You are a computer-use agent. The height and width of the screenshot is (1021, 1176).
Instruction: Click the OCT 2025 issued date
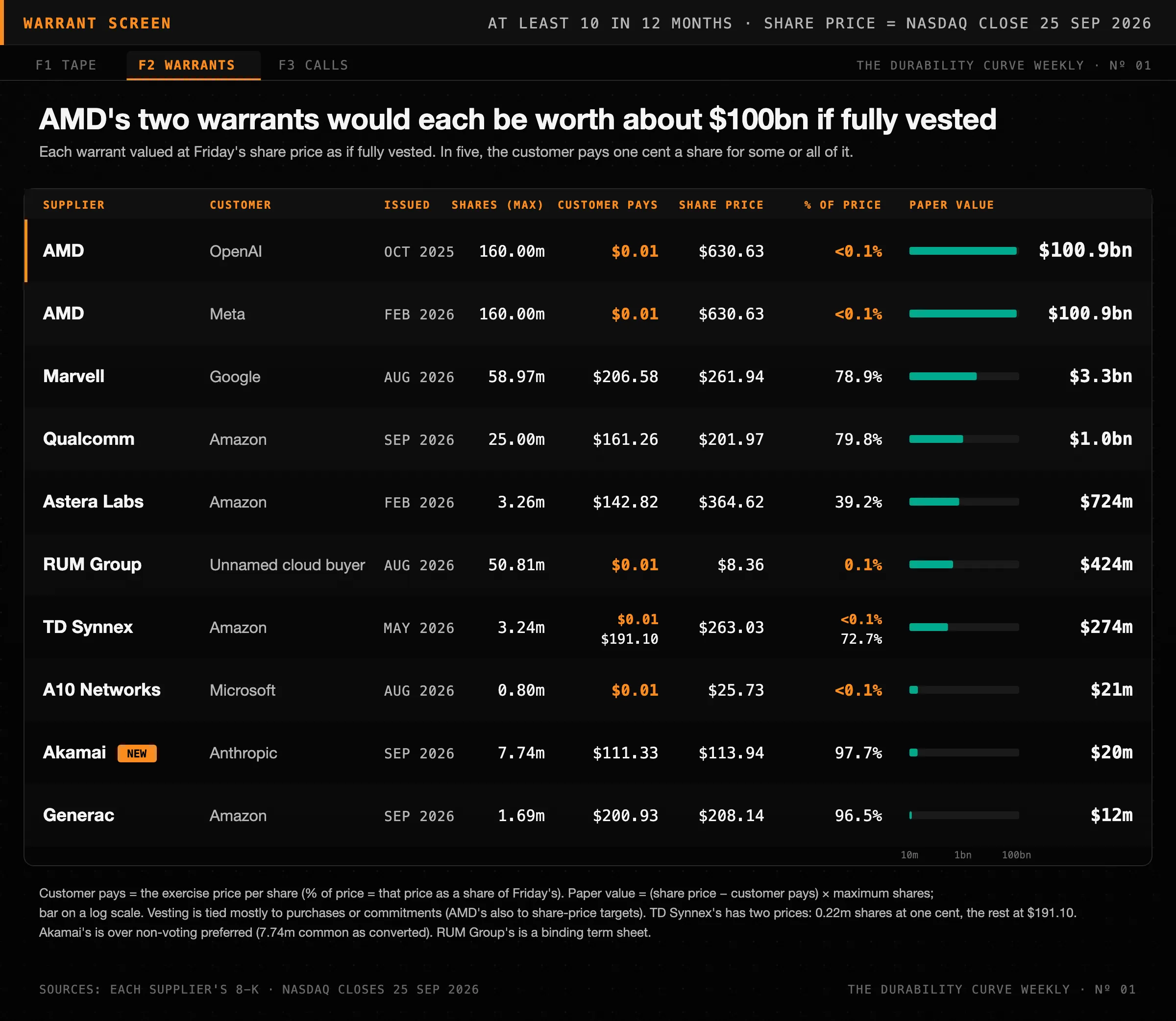[x=419, y=251]
